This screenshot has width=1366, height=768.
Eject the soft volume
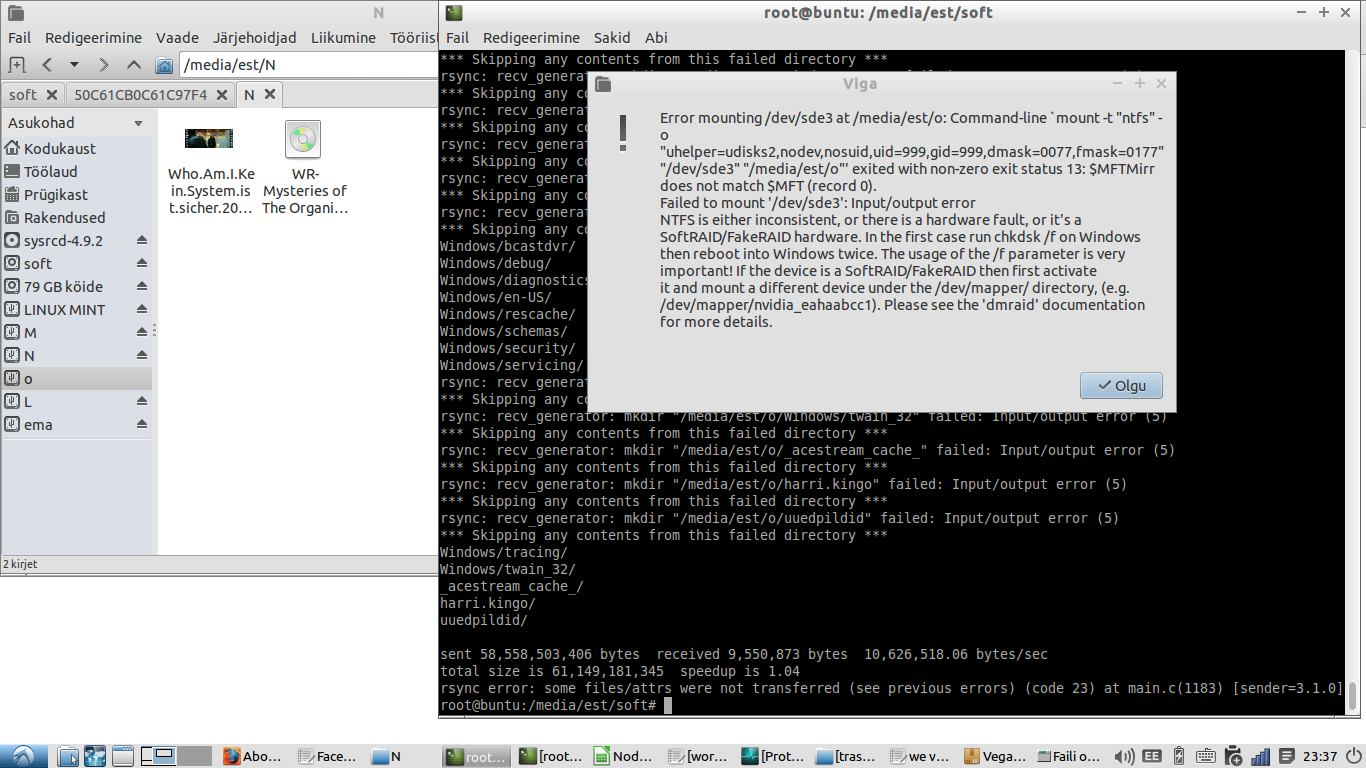[141, 263]
